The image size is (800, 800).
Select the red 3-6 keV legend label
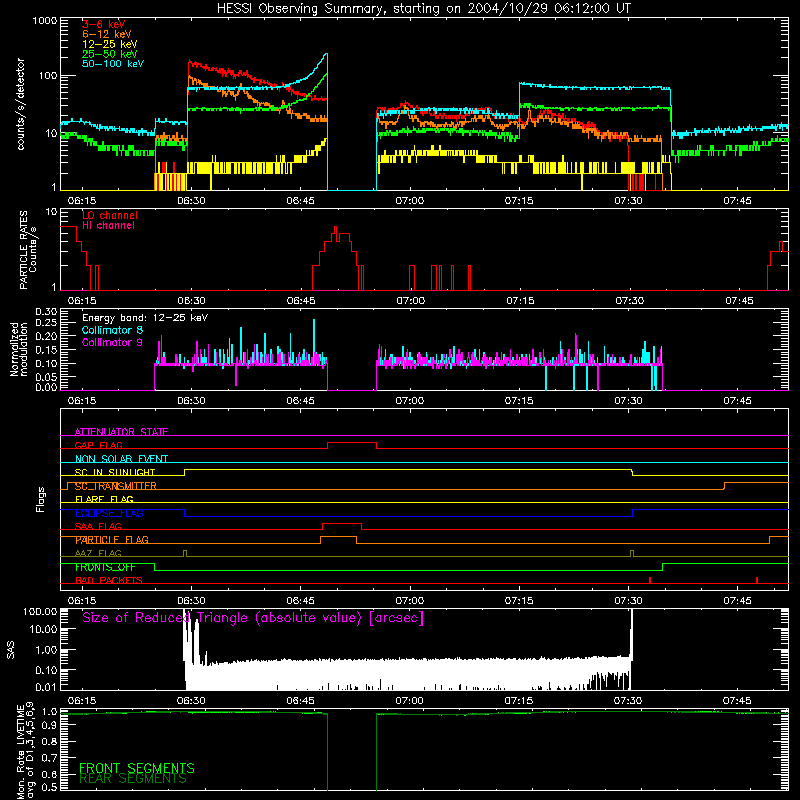(x=104, y=24)
